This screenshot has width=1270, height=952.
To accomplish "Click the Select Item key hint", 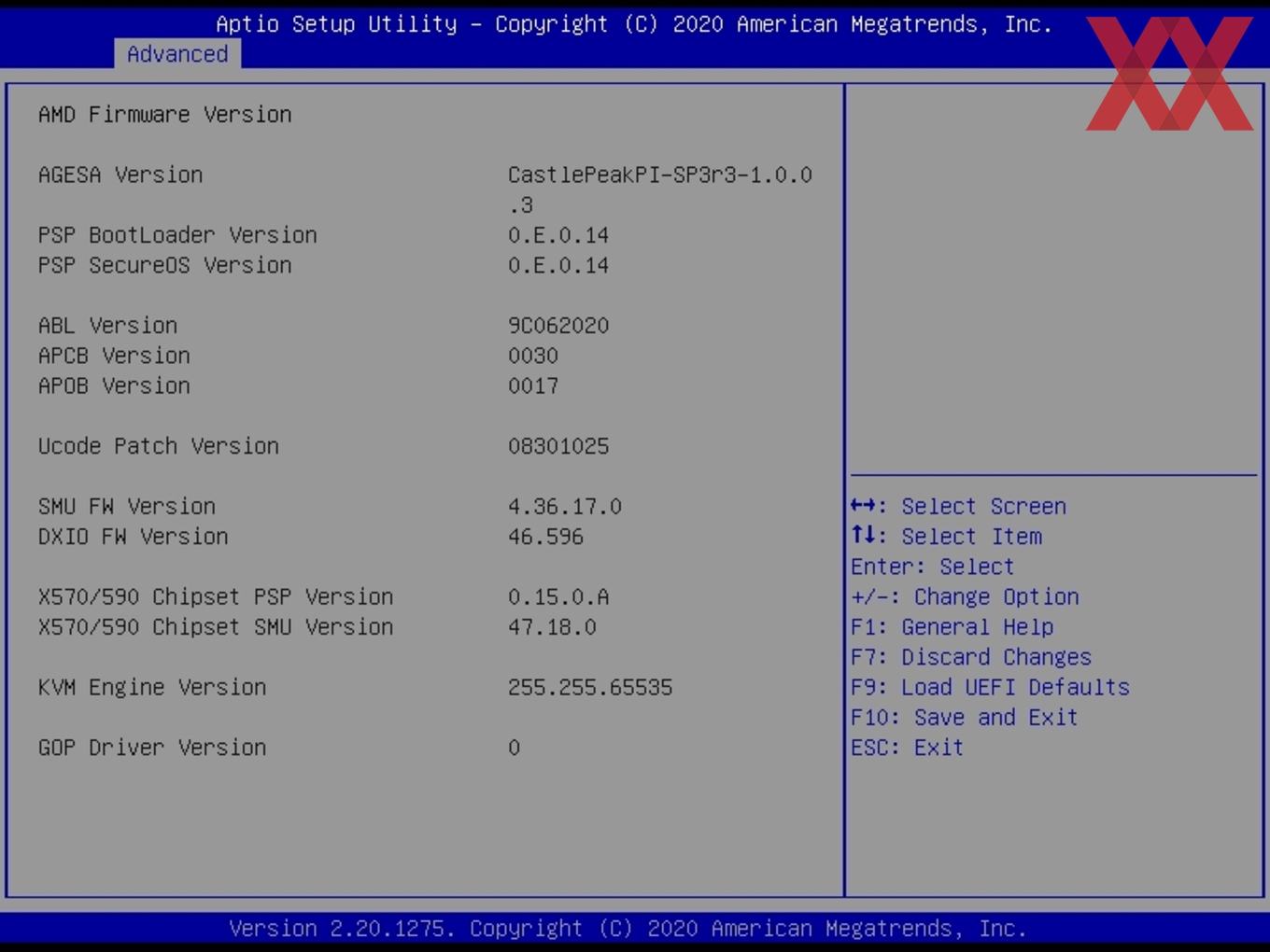I will tap(947, 537).
